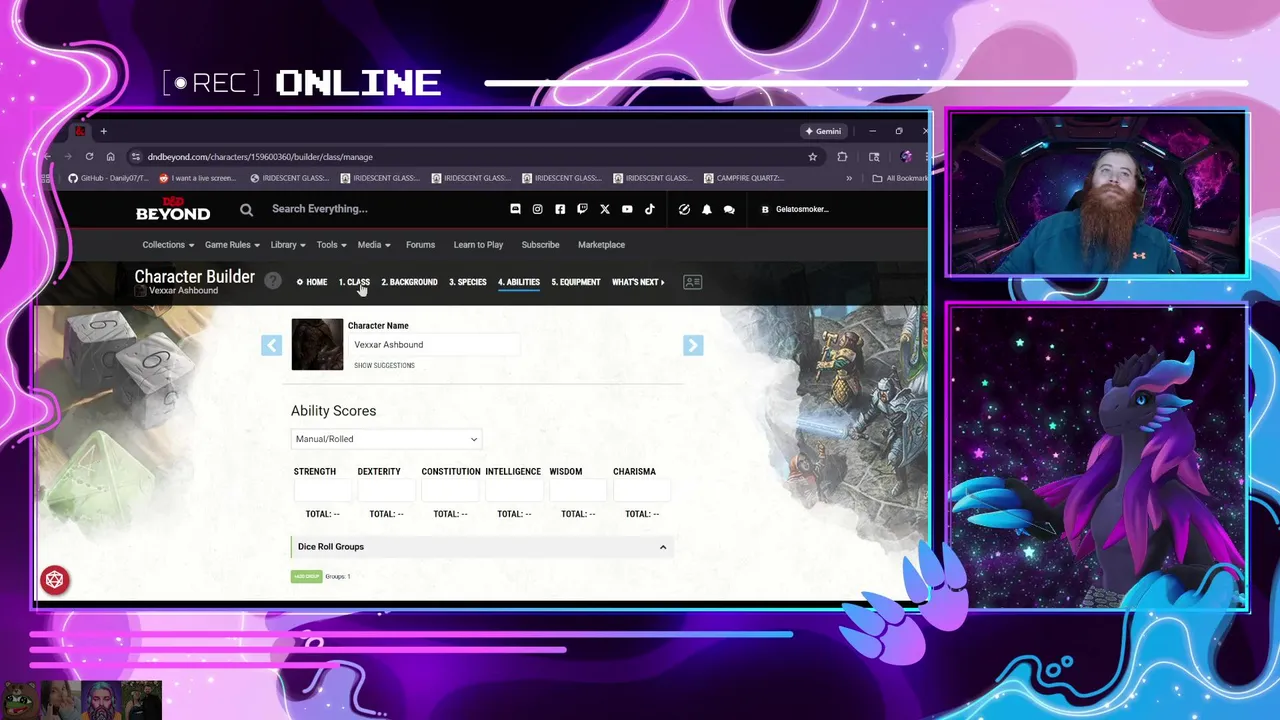Open the Facebook social icon
1280x720 pixels.
click(560, 209)
